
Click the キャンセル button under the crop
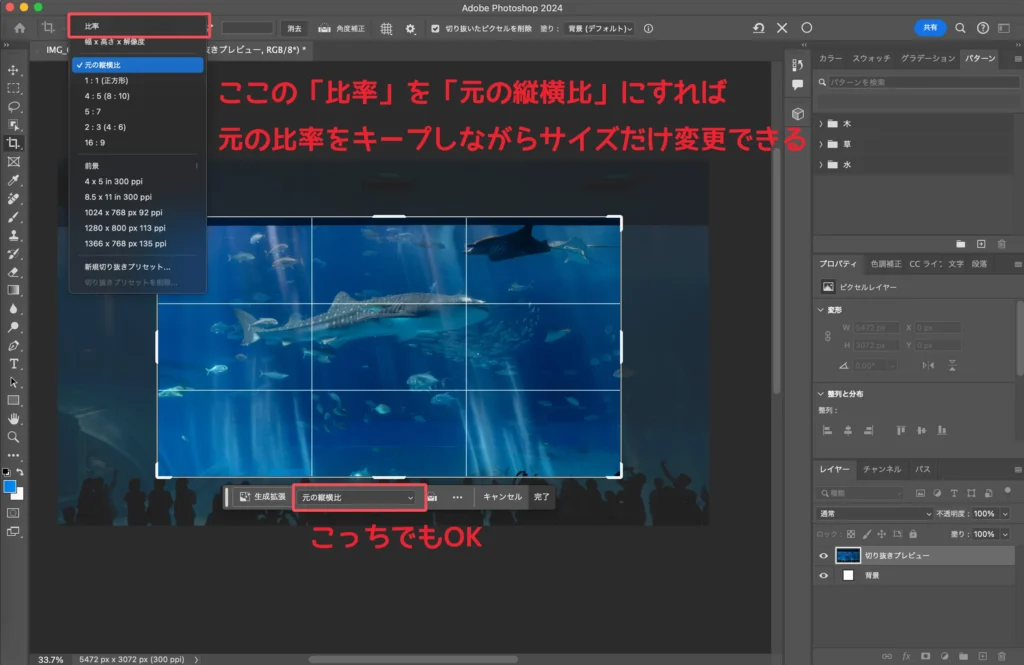[x=502, y=497]
